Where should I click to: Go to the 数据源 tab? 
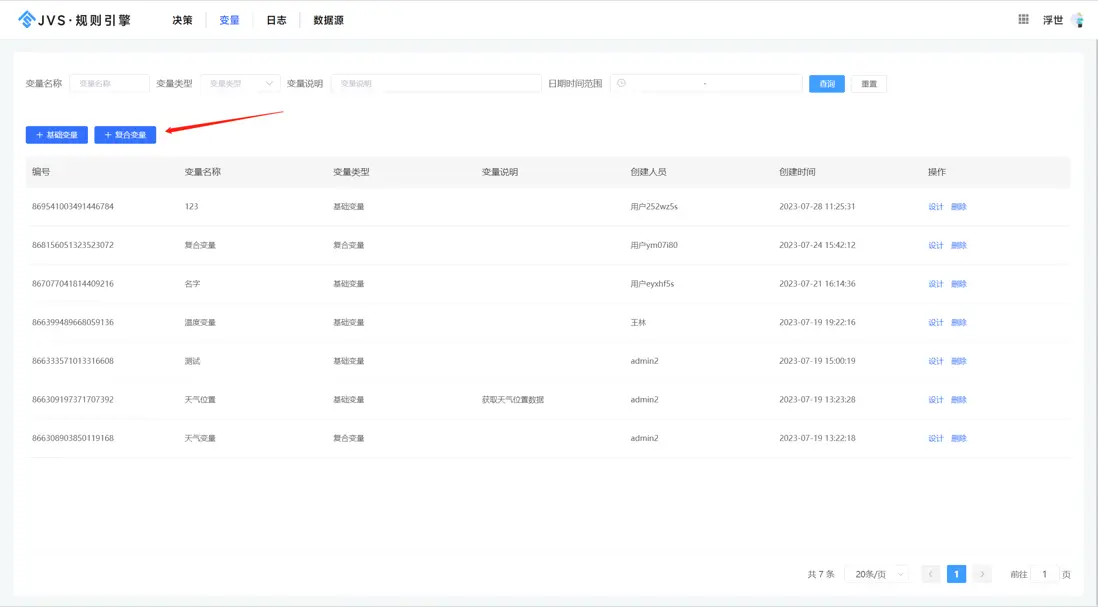point(328,20)
